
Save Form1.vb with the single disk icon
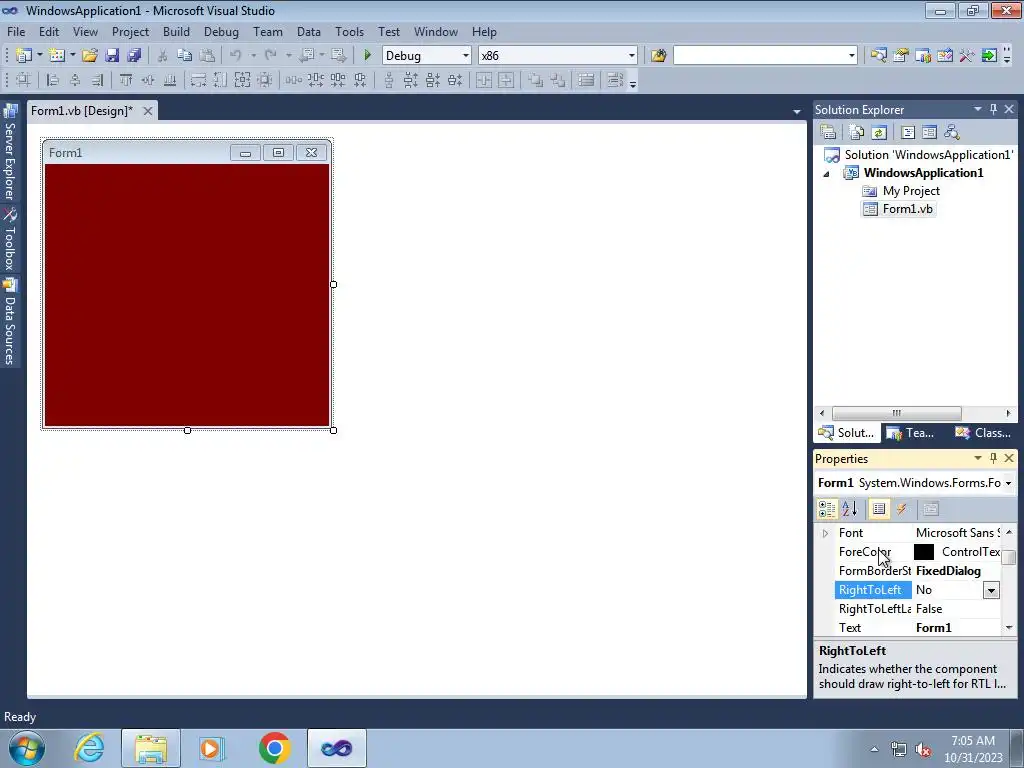click(112, 56)
